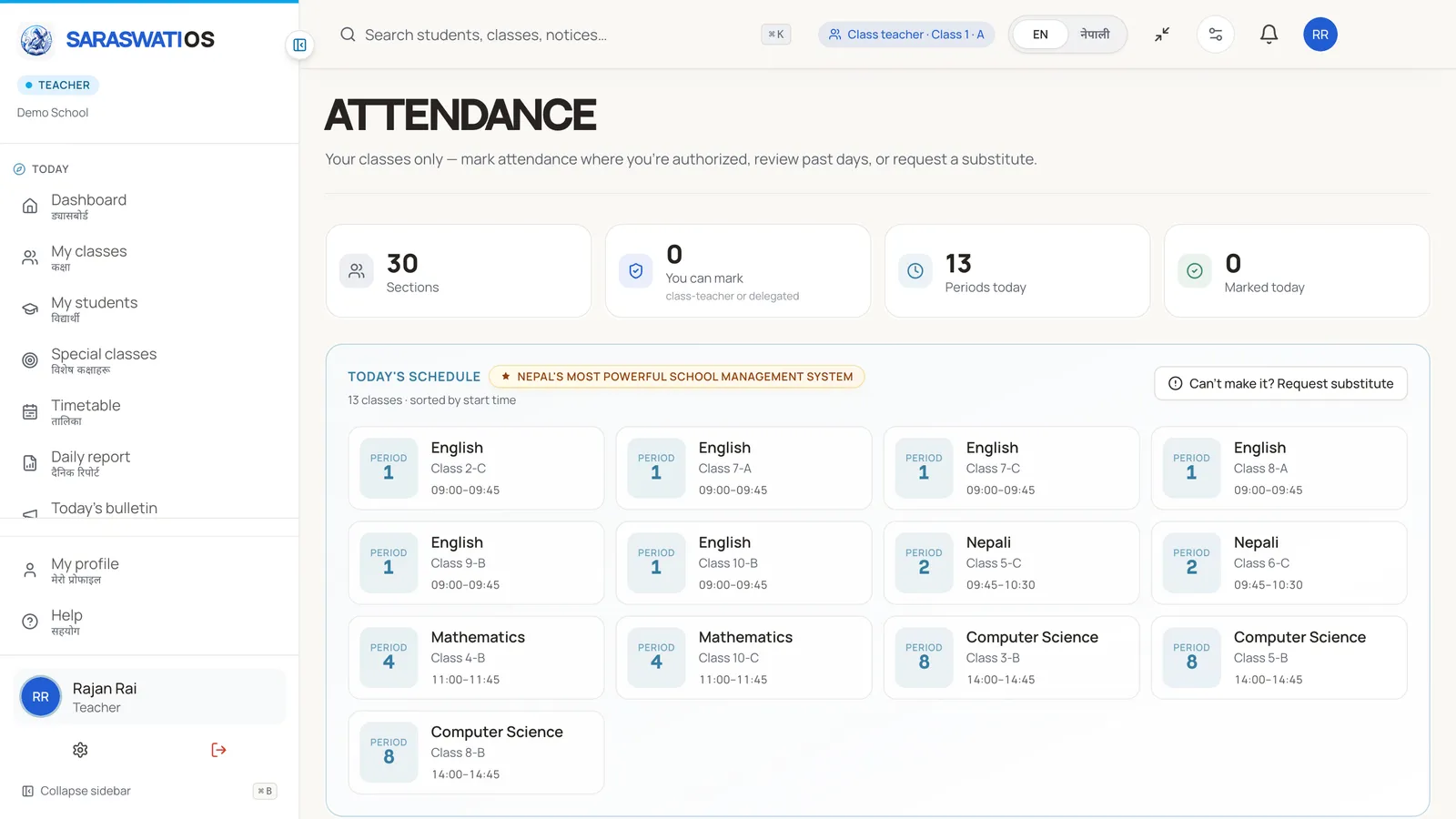Open English Class 10-B period card
This screenshot has height=819, width=1456.
(x=743, y=562)
